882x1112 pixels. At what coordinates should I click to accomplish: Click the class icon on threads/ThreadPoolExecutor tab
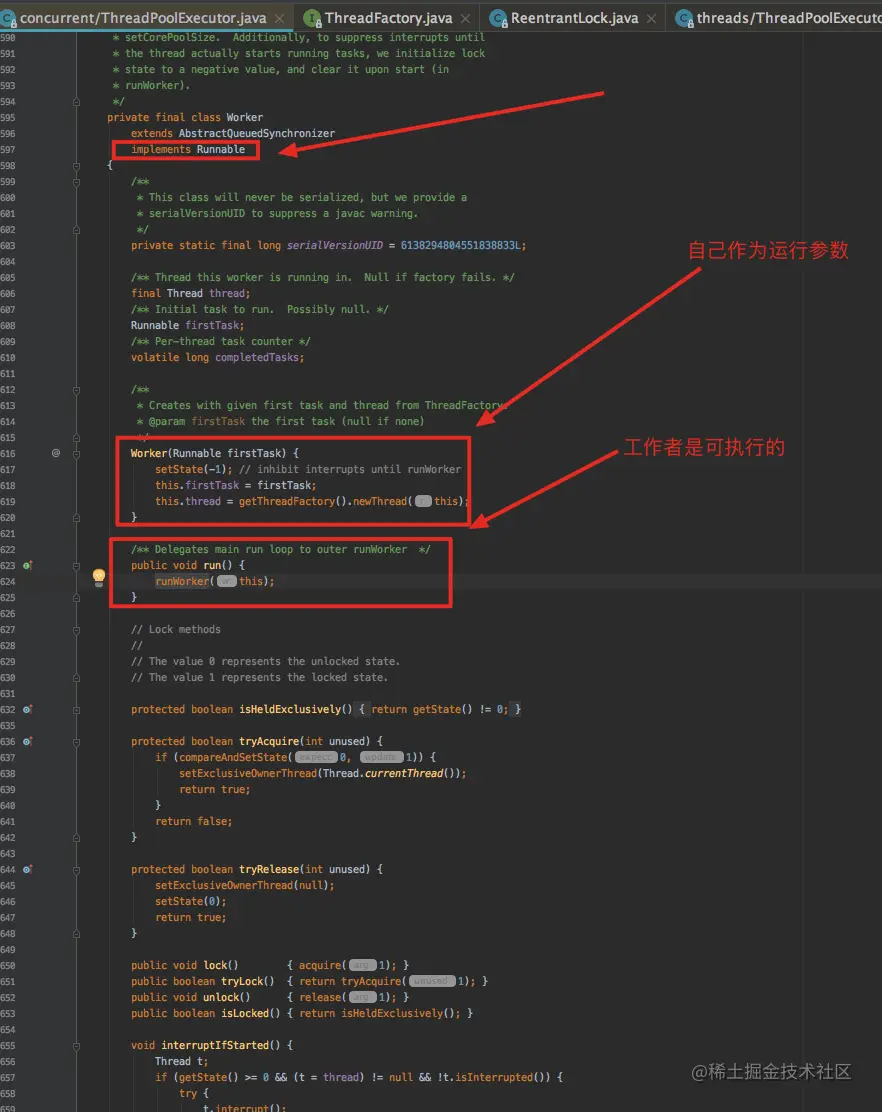(x=684, y=18)
